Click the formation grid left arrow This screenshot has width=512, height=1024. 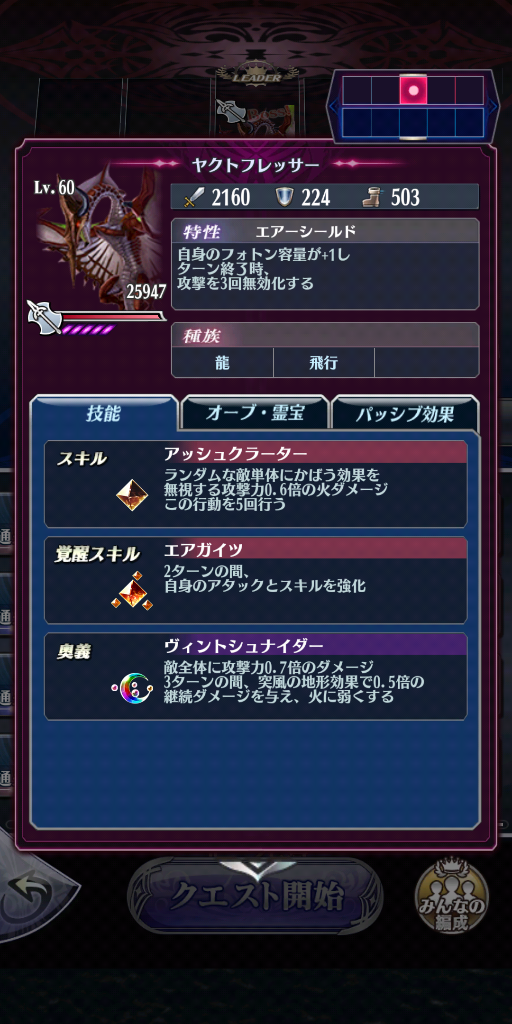pos(334,106)
